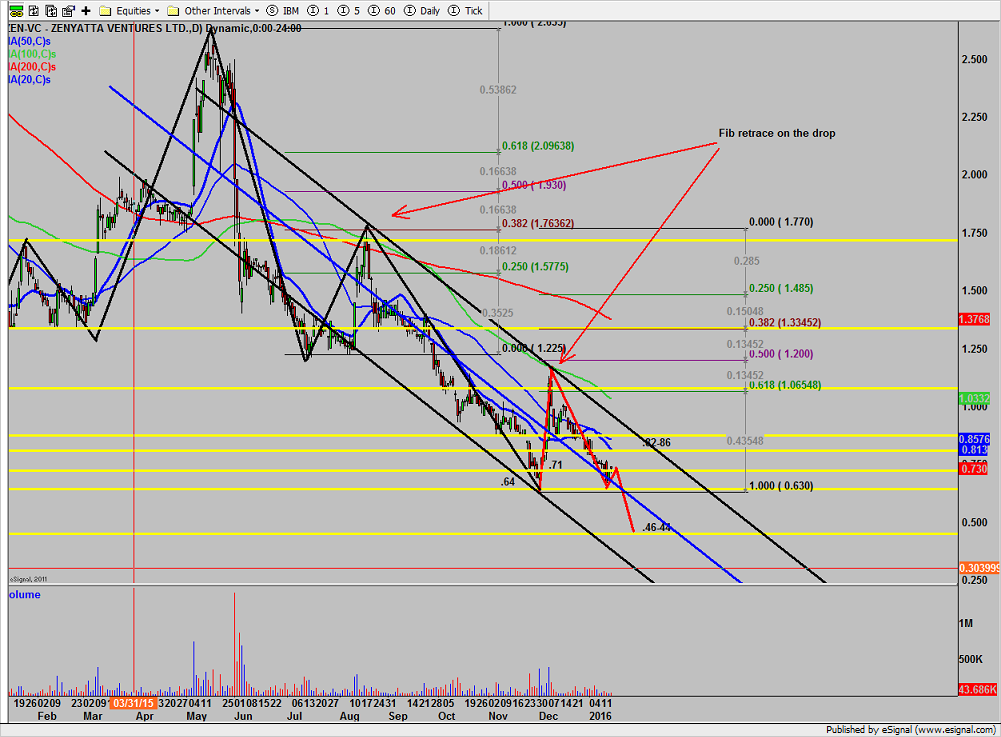Click the Other Intervals folder icon
1001x737 pixels.
pos(174,10)
